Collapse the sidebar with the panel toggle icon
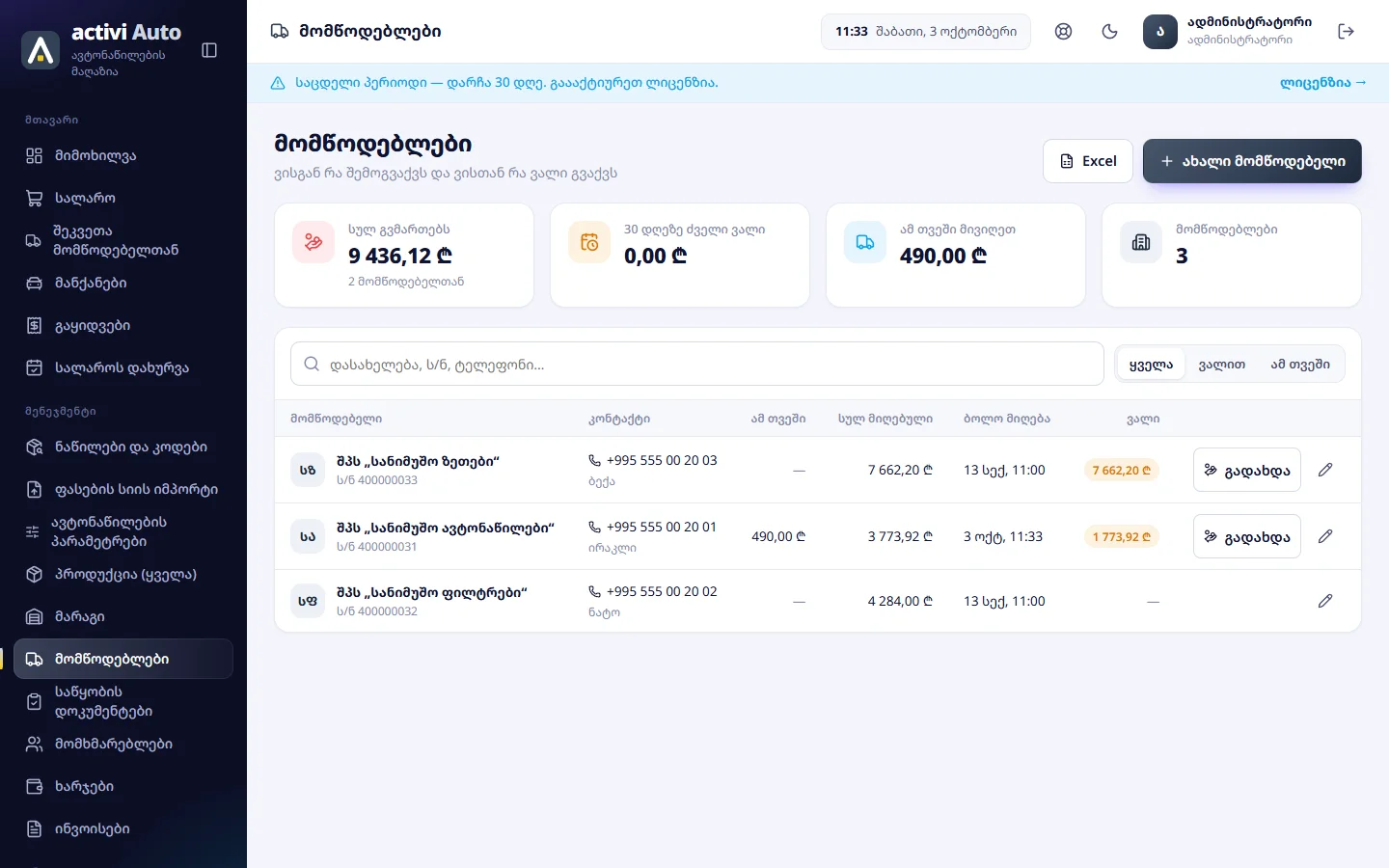 [209, 50]
